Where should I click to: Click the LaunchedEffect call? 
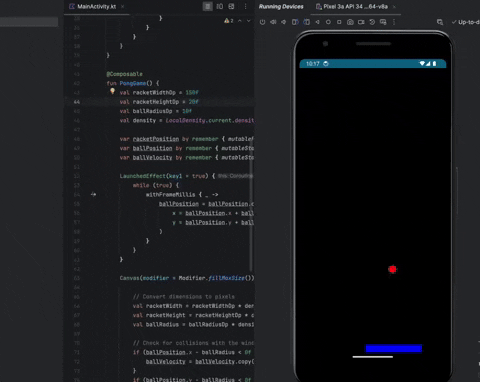click(143, 176)
